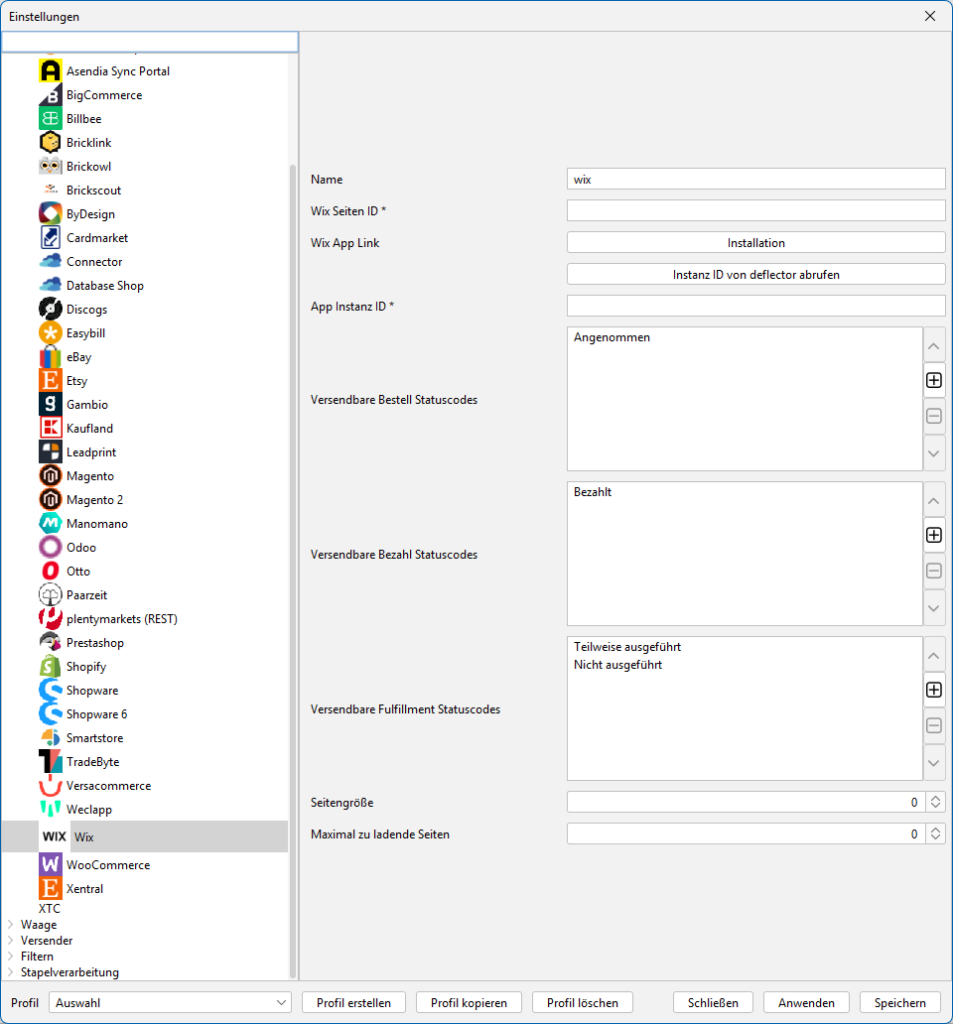The image size is (953, 1024).
Task: Select the eBay logo icon
Action: [x=50, y=357]
